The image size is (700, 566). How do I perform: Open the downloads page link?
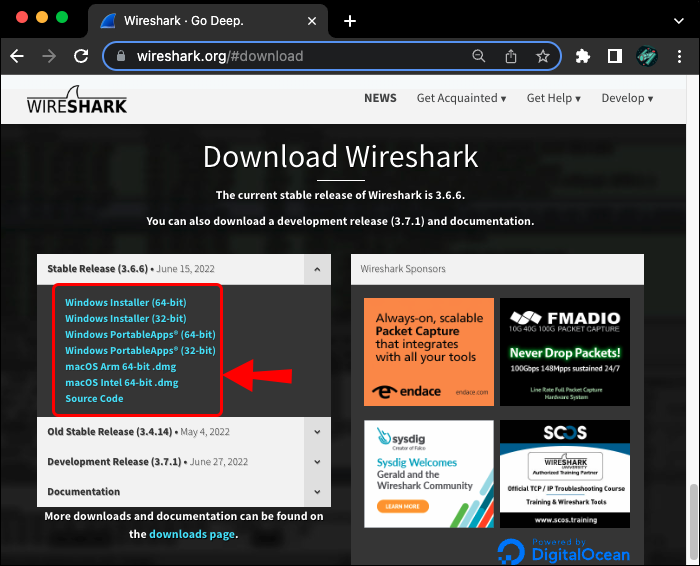pos(192,534)
